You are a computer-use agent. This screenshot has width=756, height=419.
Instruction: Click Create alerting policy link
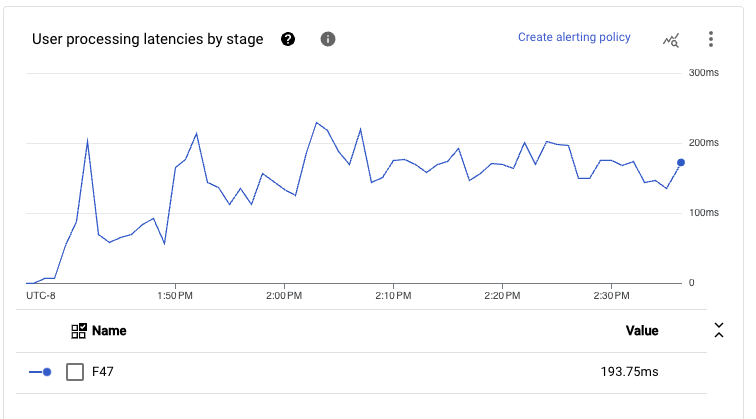point(574,38)
